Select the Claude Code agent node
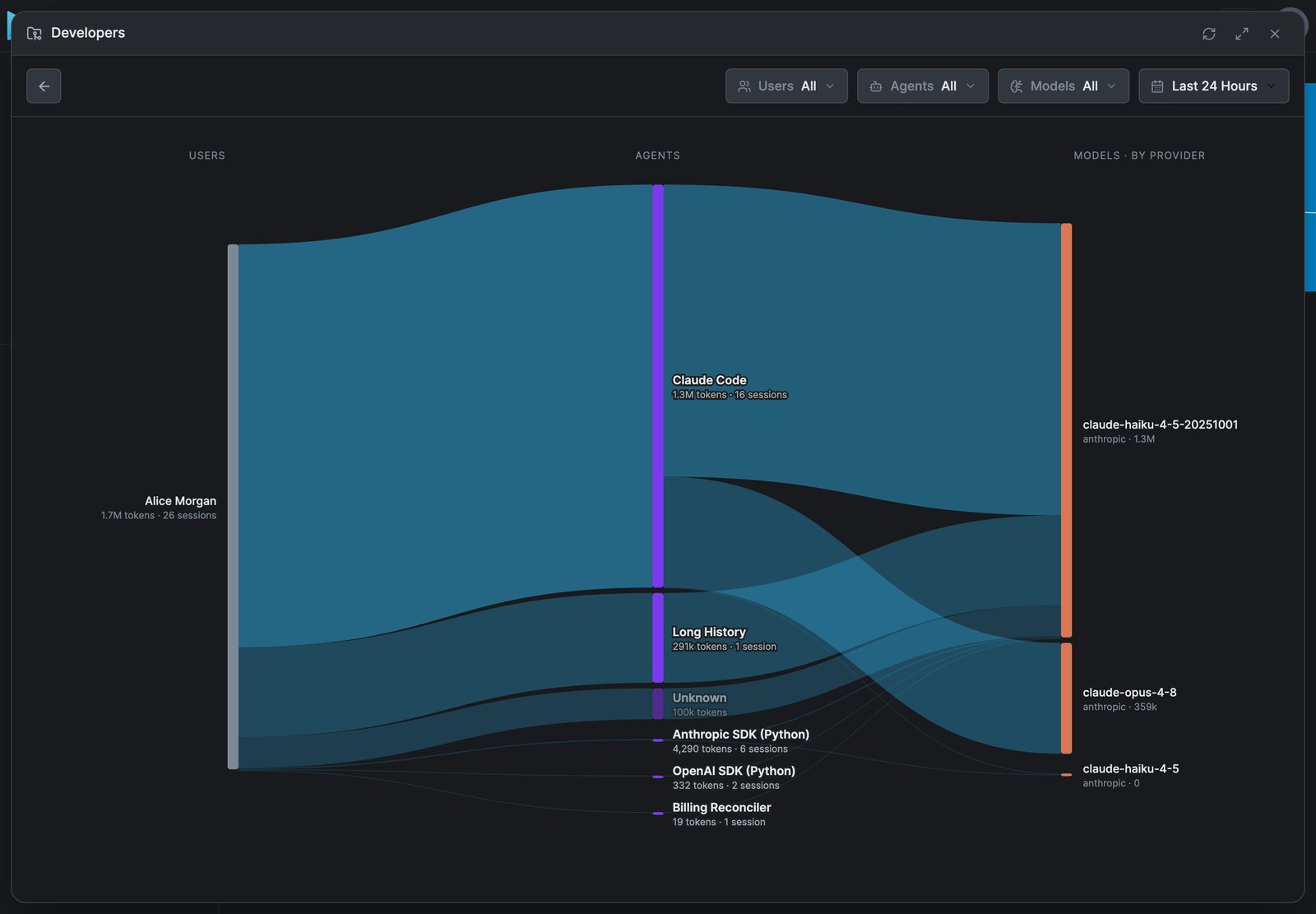The width and height of the screenshot is (1316, 914). click(x=658, y=386)
